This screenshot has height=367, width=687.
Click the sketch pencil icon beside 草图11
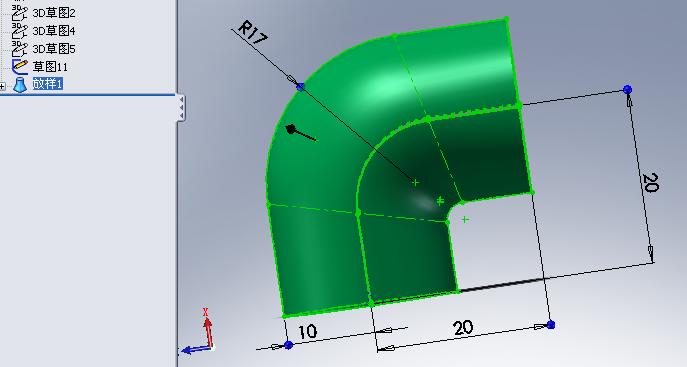(x=20, y=67)
